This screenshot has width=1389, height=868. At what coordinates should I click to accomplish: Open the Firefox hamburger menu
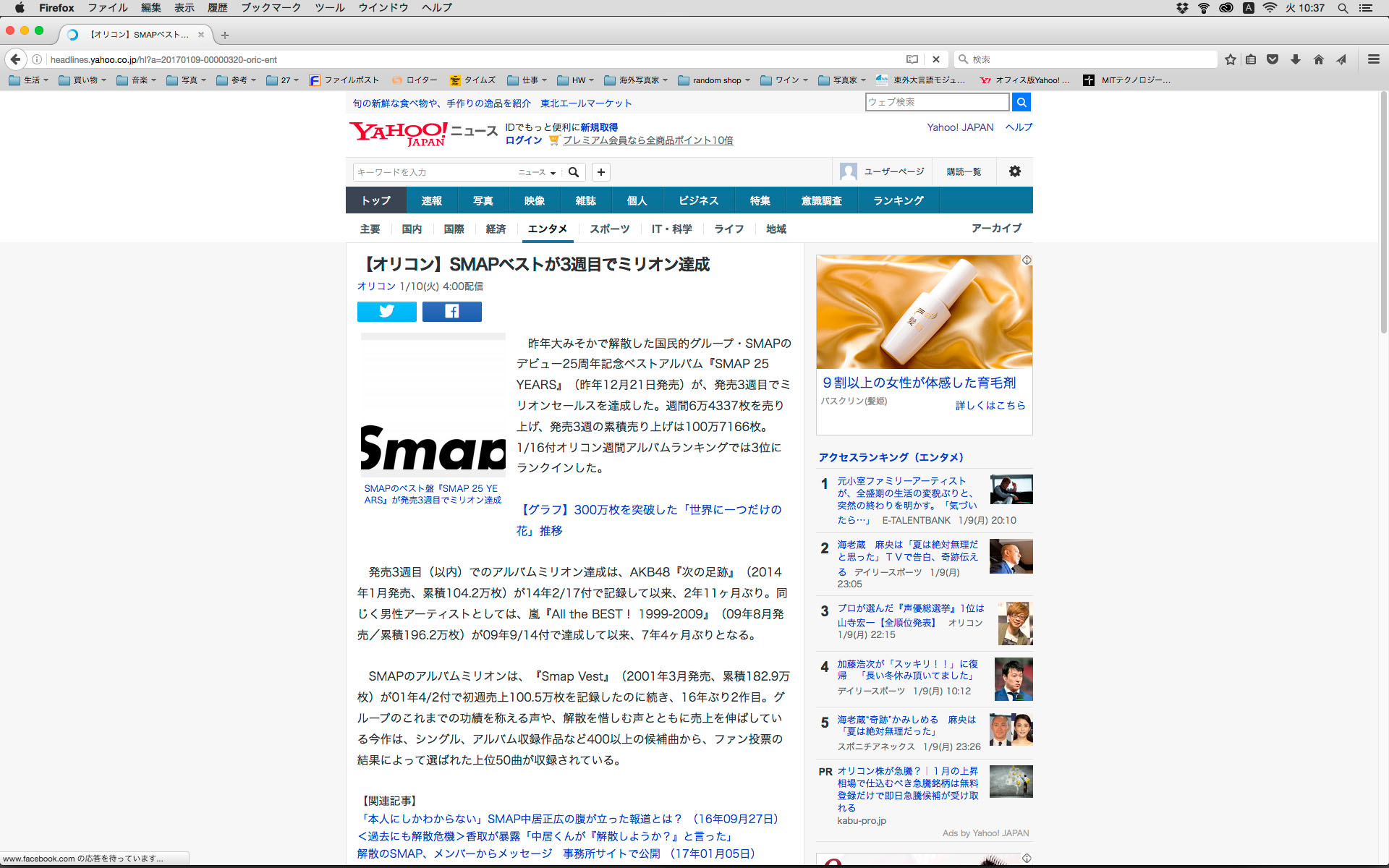tap(1373, 59)
